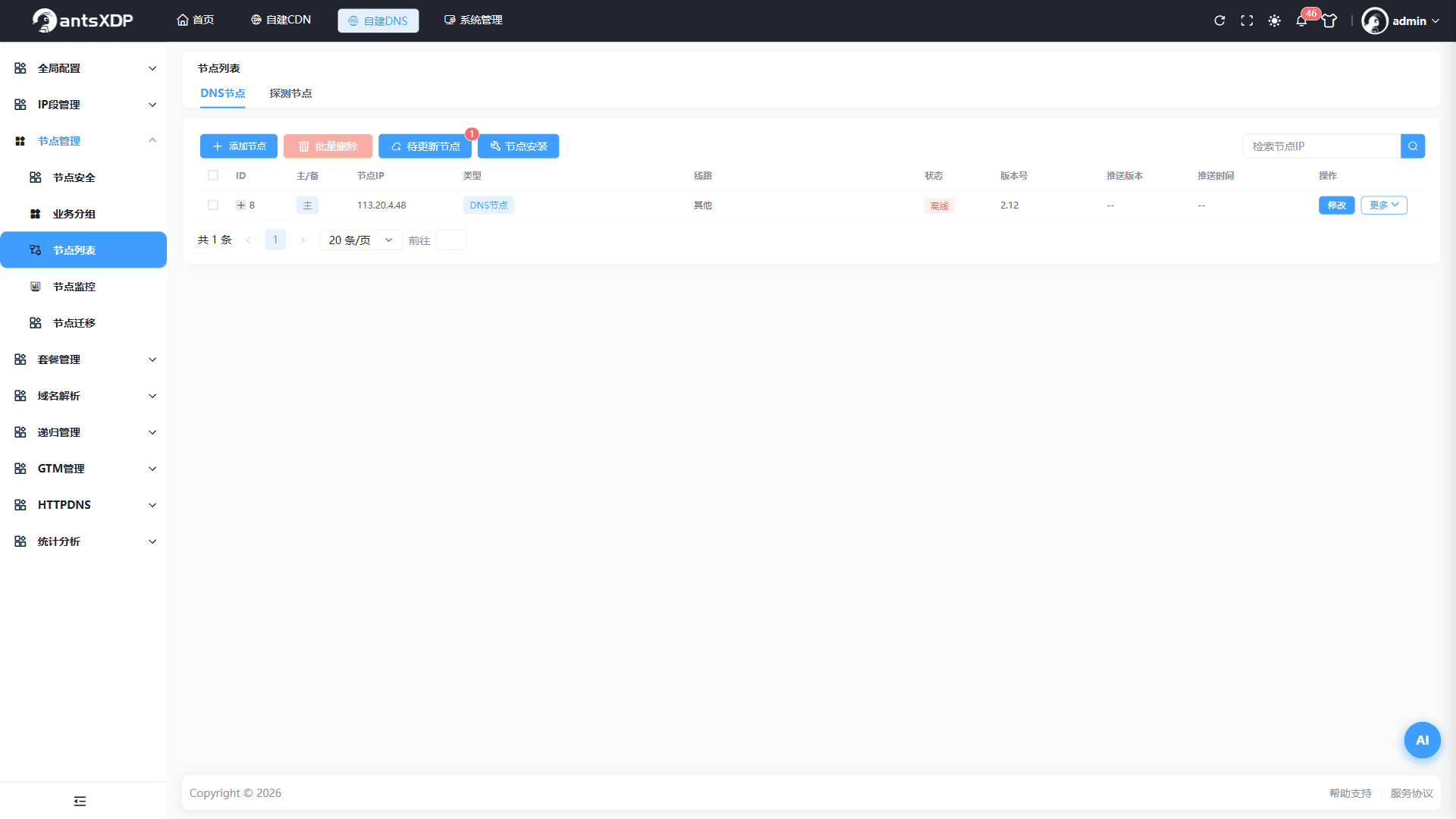Select 节点列表 in the sidebar
The height and width of the screenshot is (819, 1456).
(x=83, y=250)
